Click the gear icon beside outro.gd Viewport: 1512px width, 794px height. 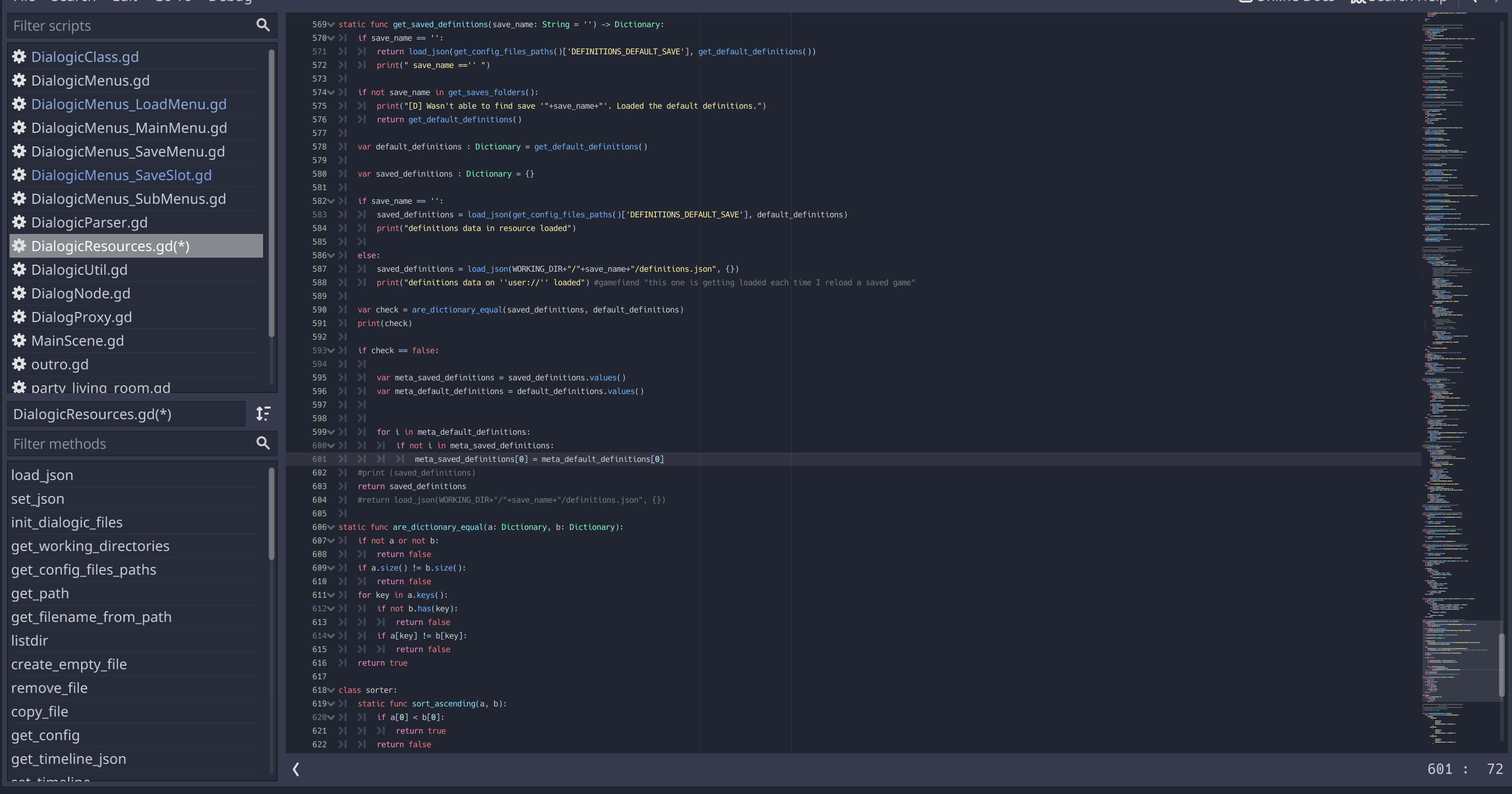click(20, 364)
